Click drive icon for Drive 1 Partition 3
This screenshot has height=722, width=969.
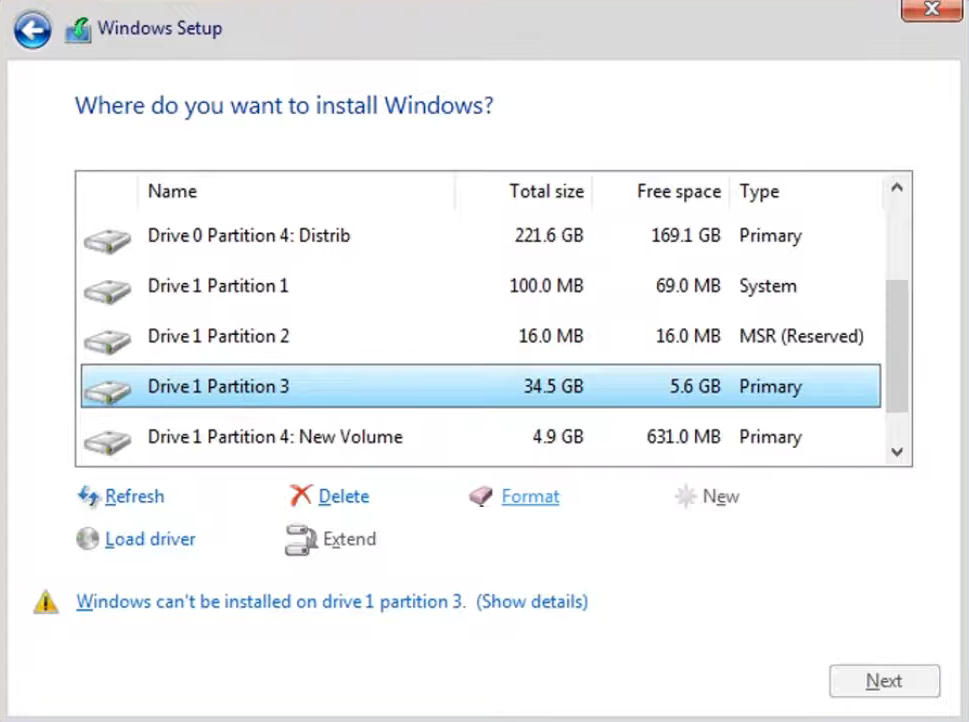coord(107,392)
